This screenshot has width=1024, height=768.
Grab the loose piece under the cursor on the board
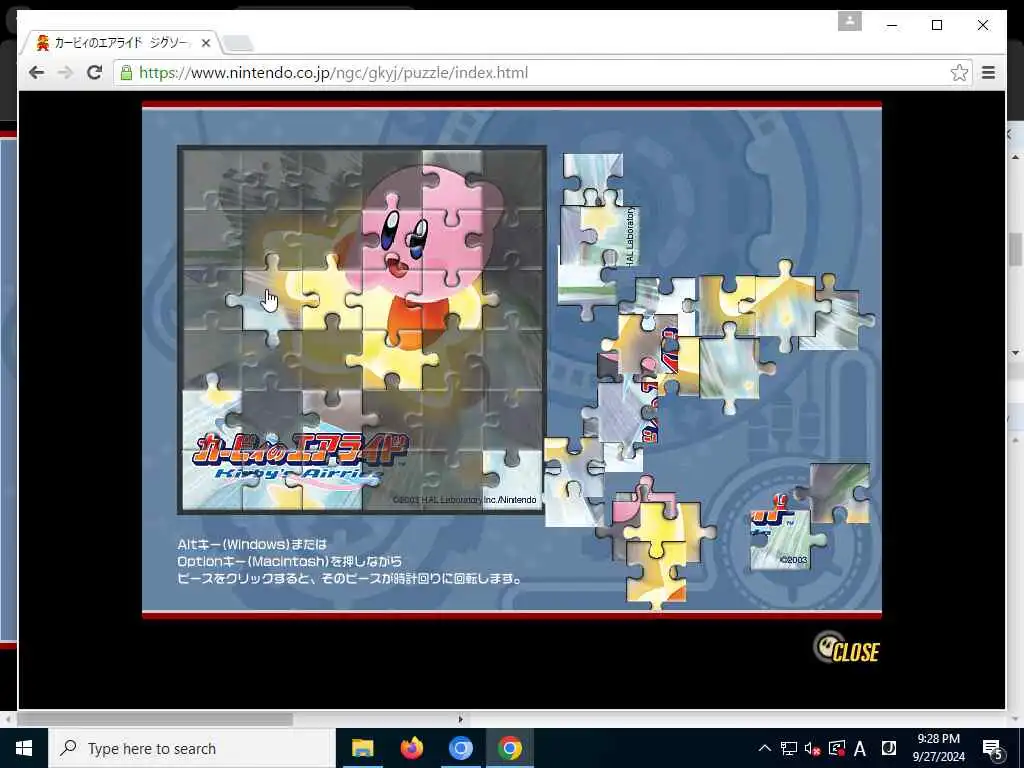tap(272, 302)
